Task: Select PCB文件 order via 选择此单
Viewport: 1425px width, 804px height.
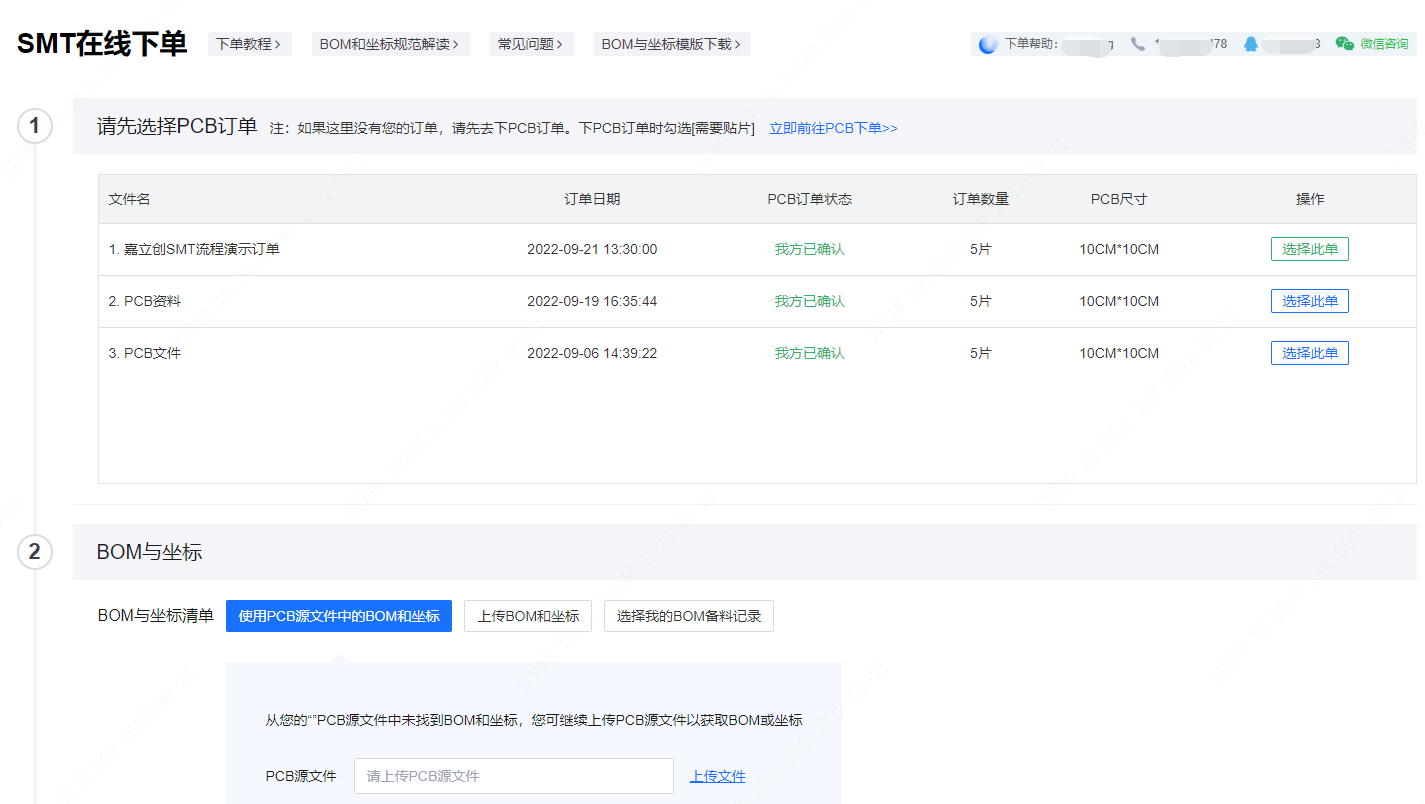Action: pos(1309,353)
